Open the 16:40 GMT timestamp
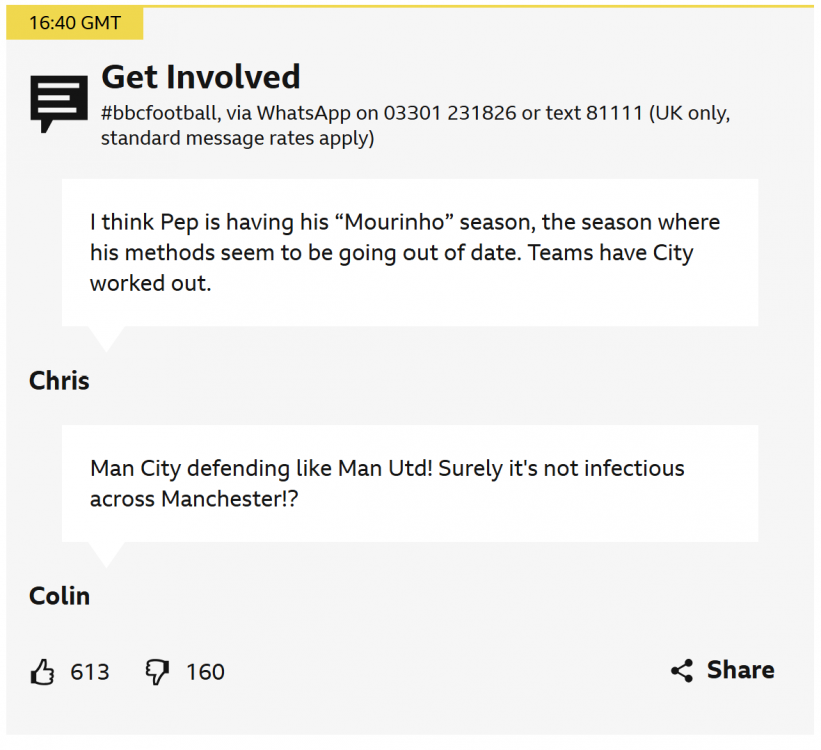This screenshot has width=821, height=750. click(74, 22)
